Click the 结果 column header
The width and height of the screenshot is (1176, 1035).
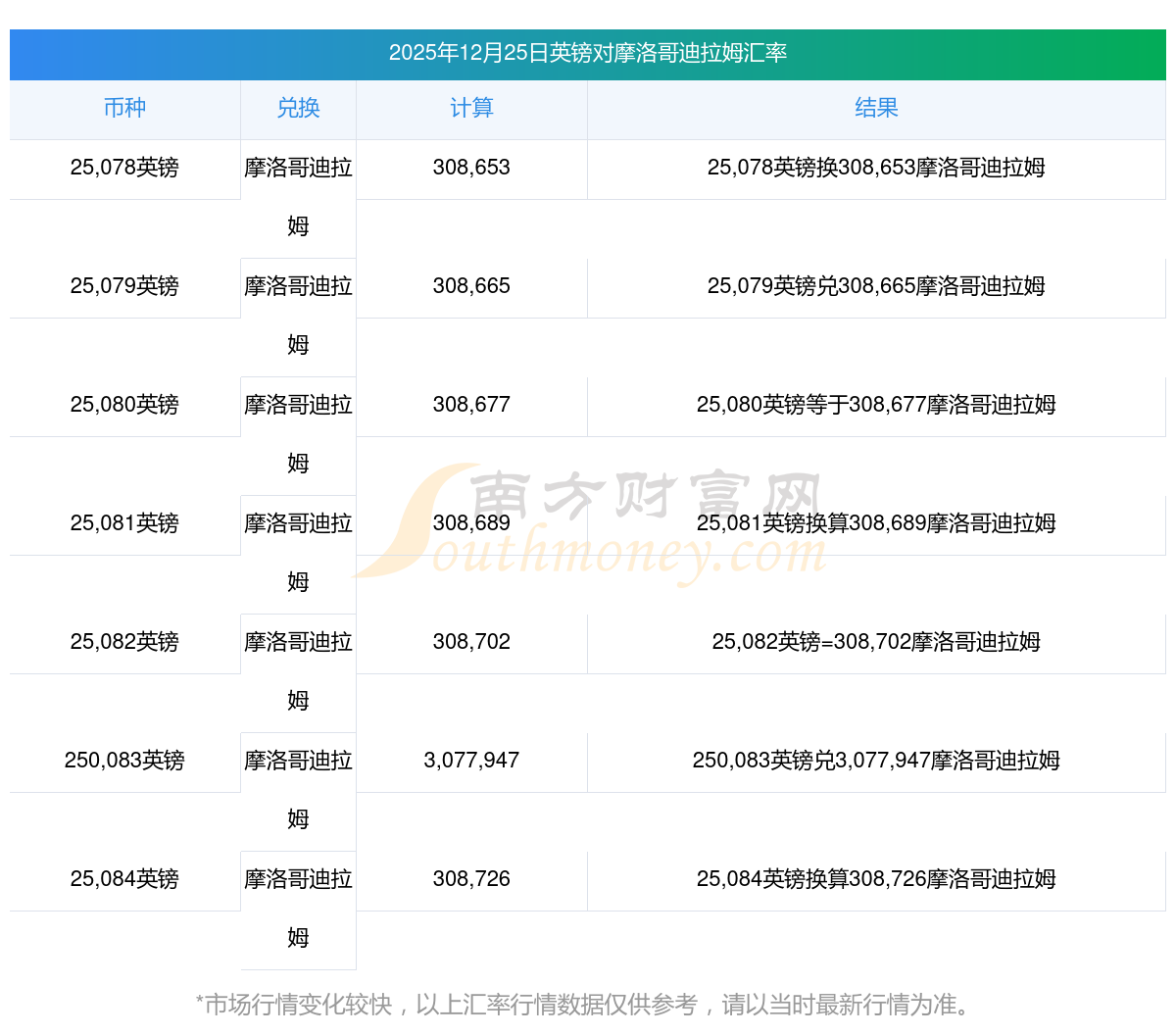click(876, 109)
